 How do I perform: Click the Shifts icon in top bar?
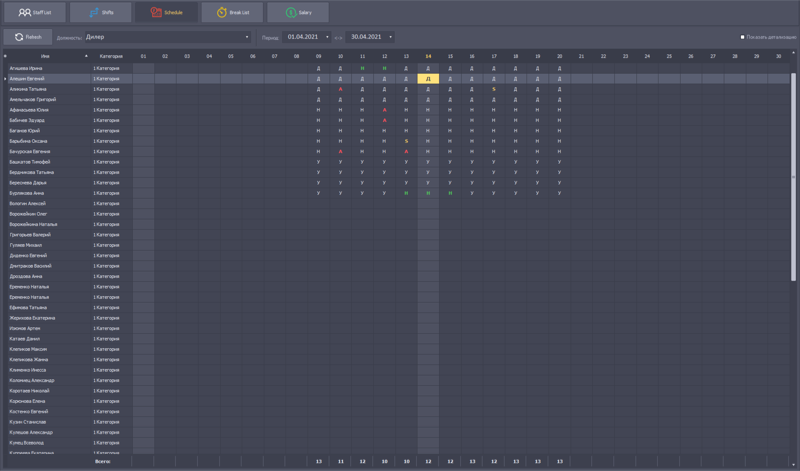[93, 13]
